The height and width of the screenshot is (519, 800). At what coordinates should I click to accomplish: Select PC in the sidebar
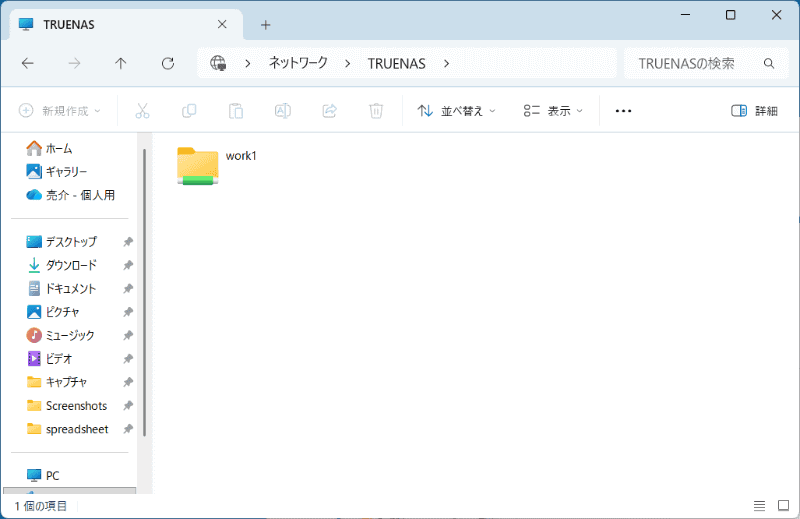coord(43,476)
